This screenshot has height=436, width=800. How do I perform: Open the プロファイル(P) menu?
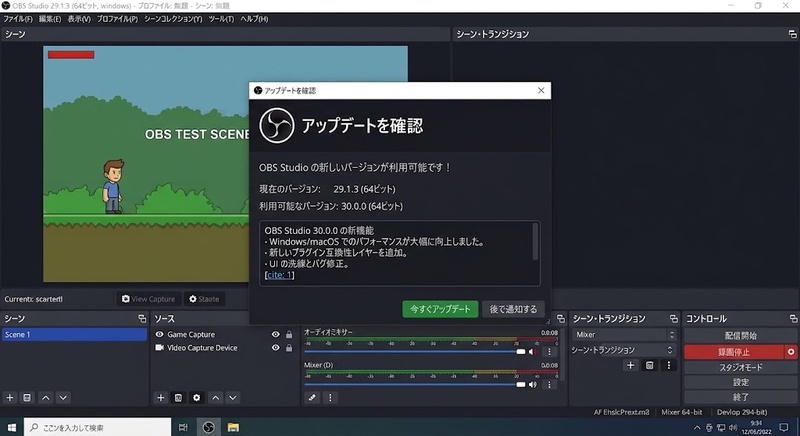pyautogui.click(x=117, y=19)
